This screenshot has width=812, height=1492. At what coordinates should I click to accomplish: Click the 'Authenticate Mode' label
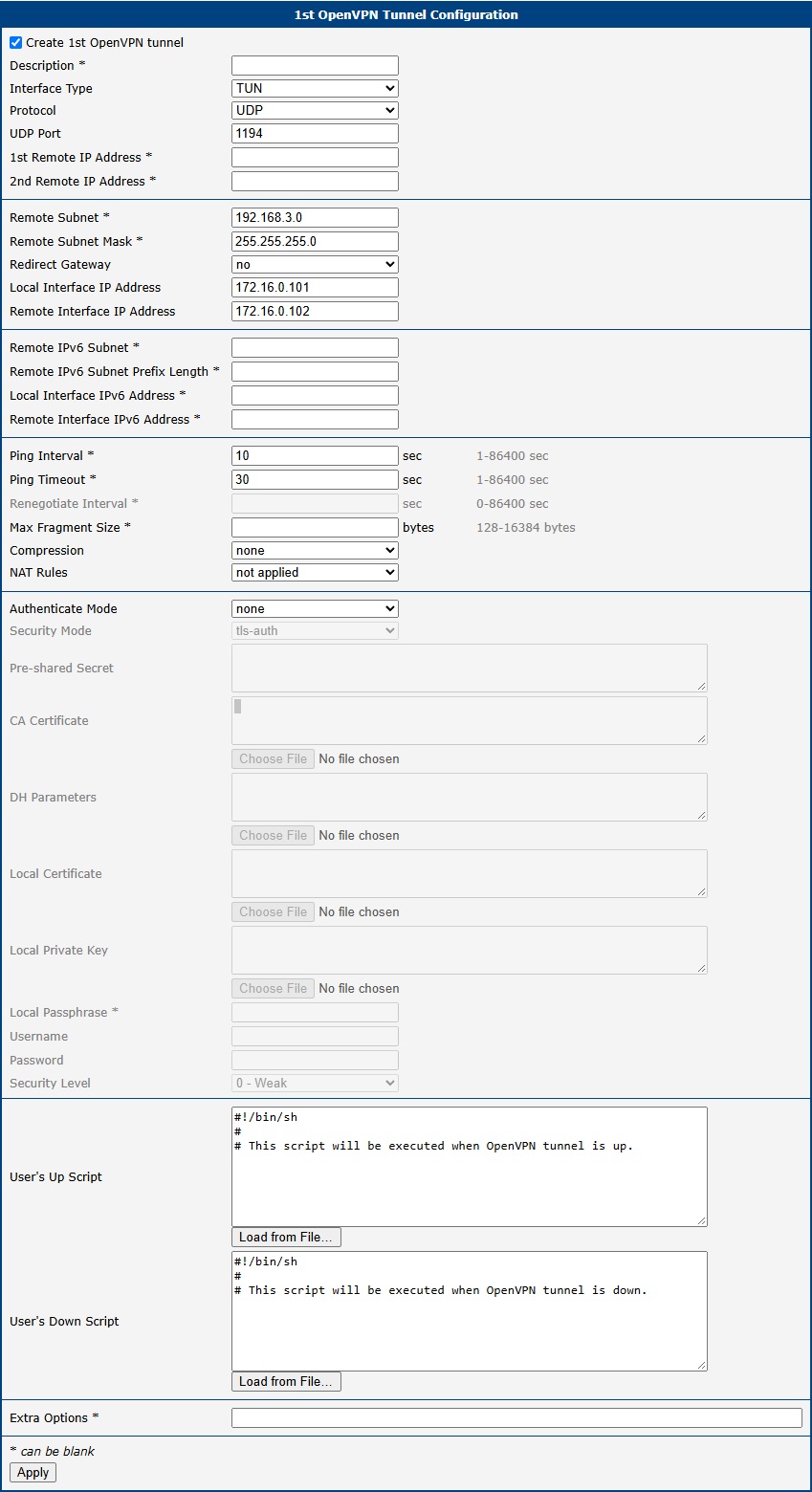(63, 608)
